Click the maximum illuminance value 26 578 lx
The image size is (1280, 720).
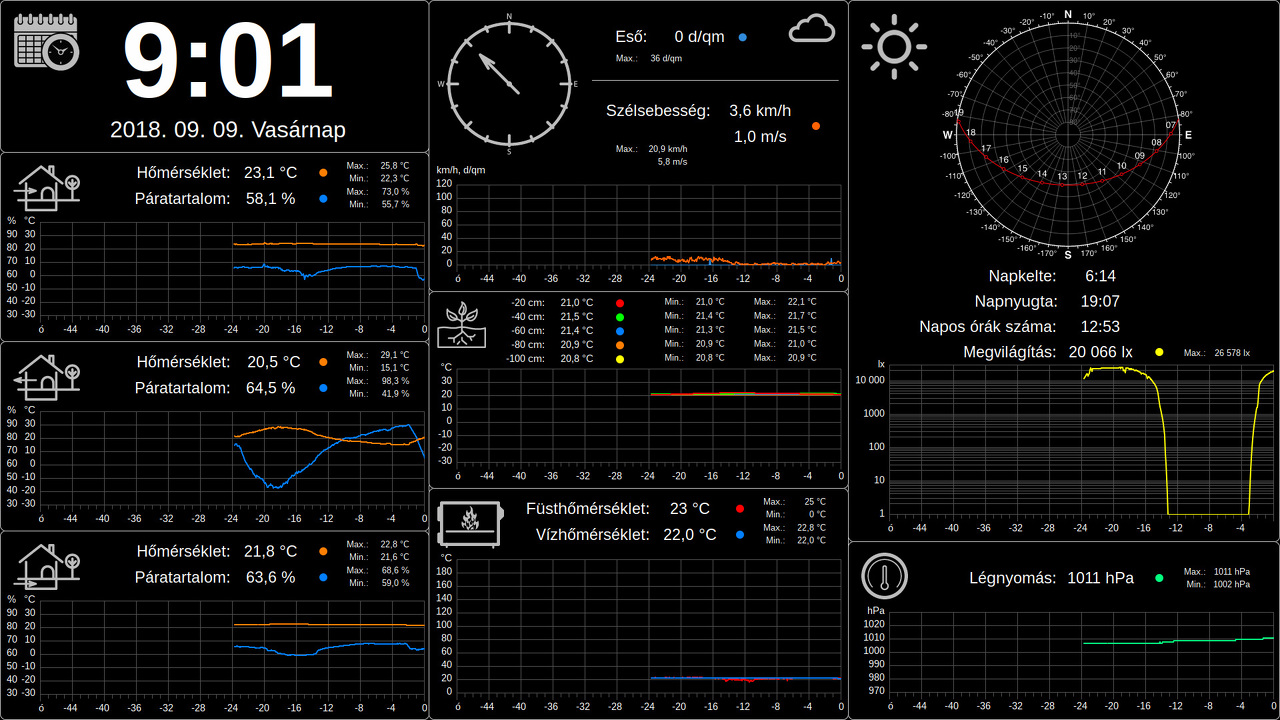1232,353
